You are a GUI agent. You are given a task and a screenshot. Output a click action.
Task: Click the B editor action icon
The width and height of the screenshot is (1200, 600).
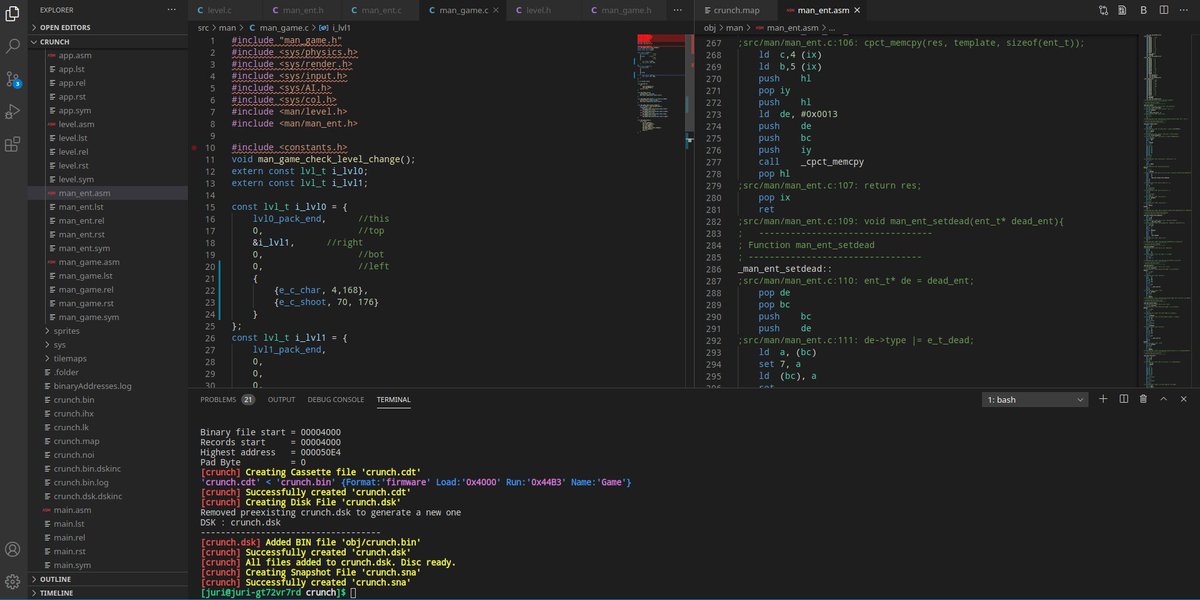click(1143, 10)
